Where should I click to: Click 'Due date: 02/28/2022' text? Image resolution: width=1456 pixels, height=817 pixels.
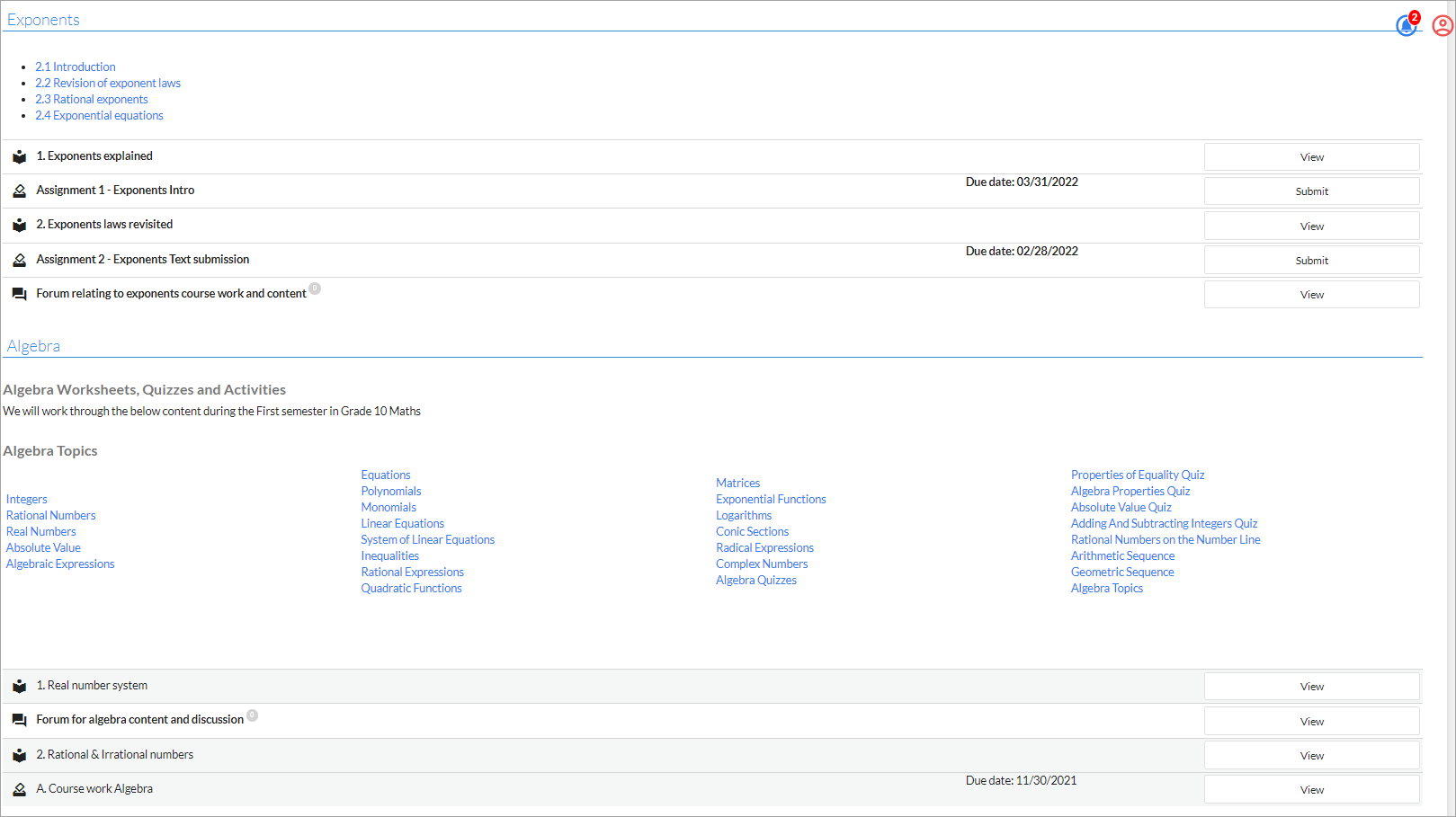point(1022,252)
